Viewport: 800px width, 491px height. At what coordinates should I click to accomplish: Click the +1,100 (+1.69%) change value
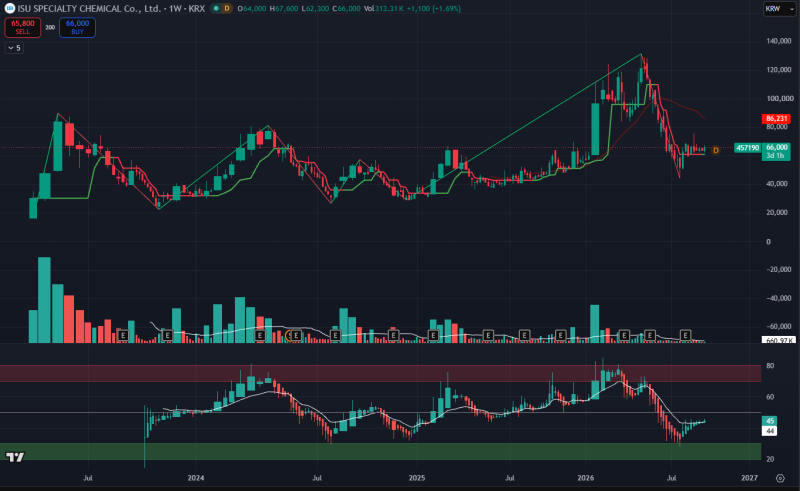click(434, 9)
